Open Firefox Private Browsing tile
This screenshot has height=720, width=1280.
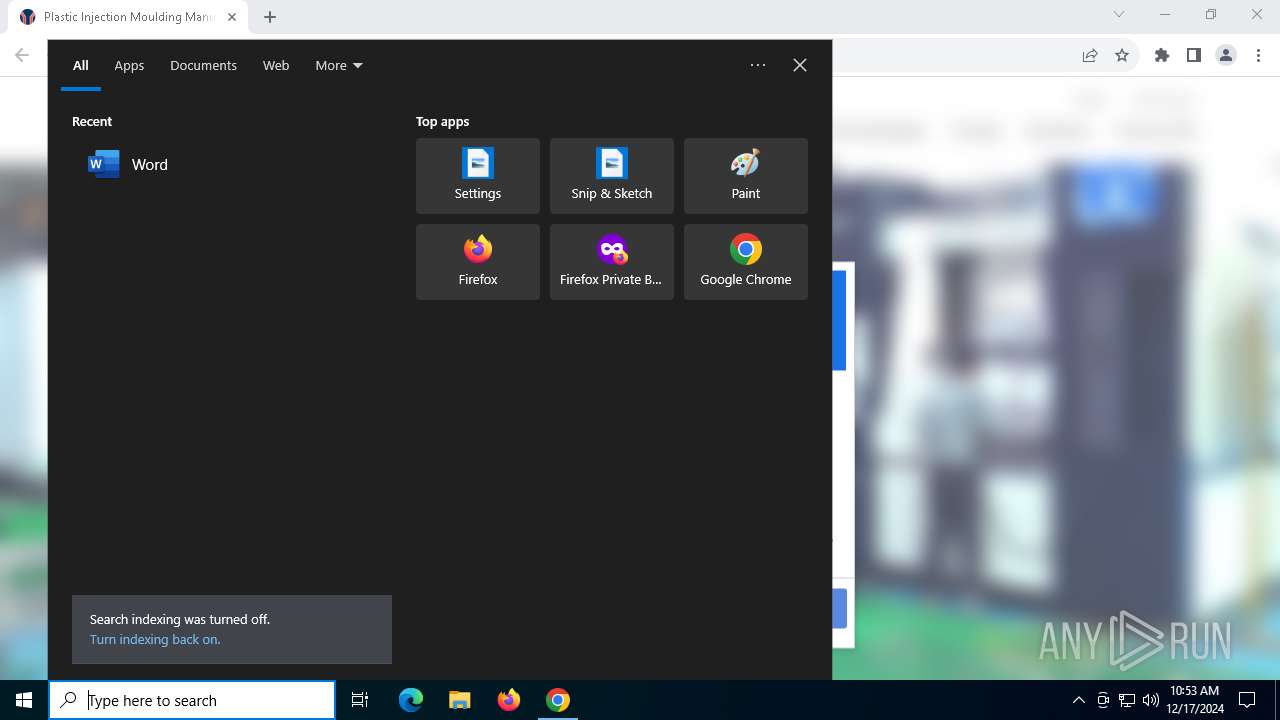click(612, 262)
